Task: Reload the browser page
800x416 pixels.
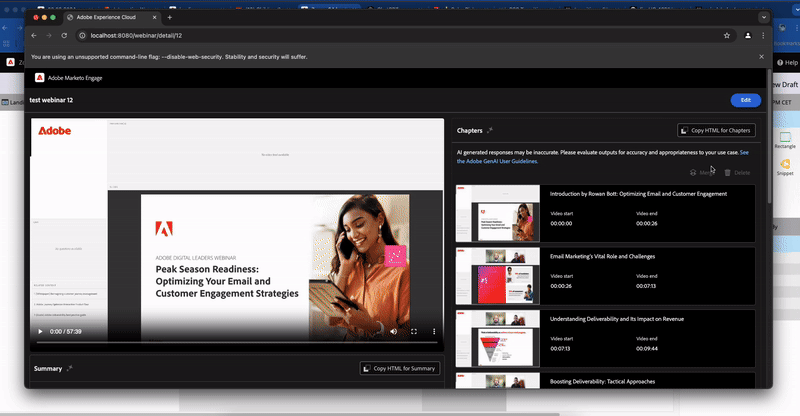Action: coord(64,35)
